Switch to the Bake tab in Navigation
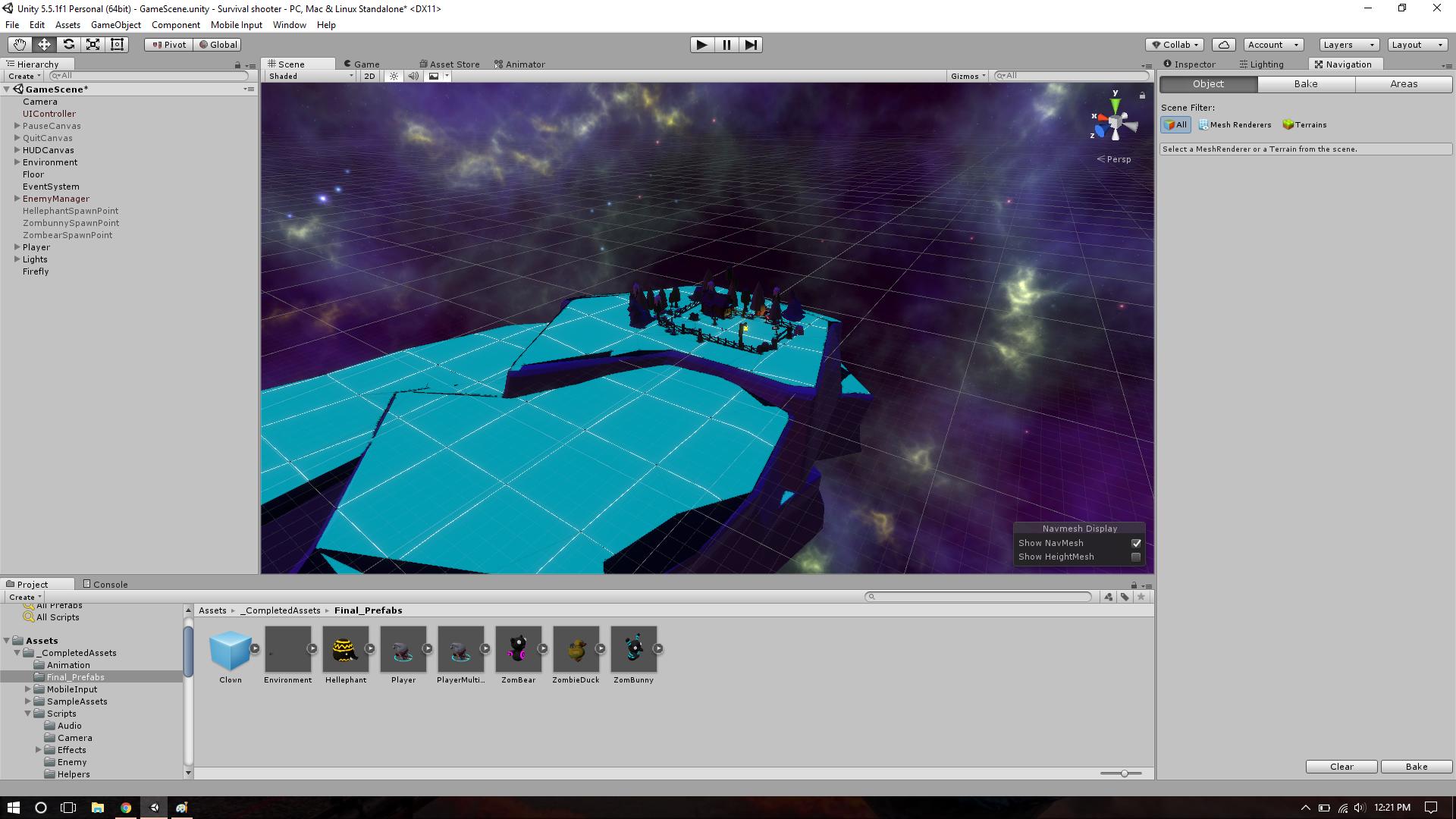Screen dimensions: 1456x819 point(1305,84)
